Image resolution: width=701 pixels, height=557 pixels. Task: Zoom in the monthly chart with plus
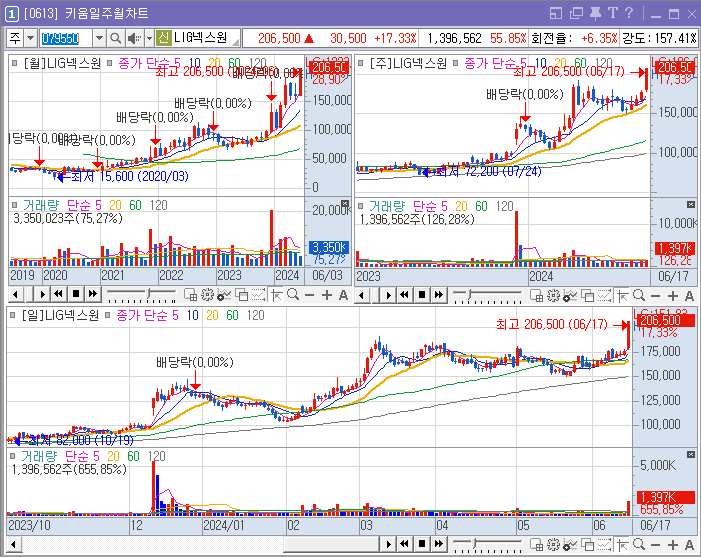pos(327,295)
